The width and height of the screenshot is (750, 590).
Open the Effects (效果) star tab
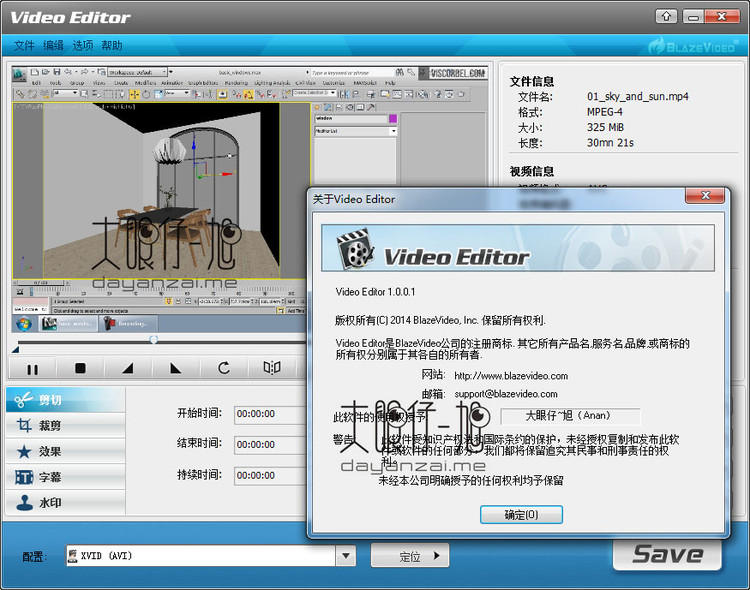[x=66, y=451]
